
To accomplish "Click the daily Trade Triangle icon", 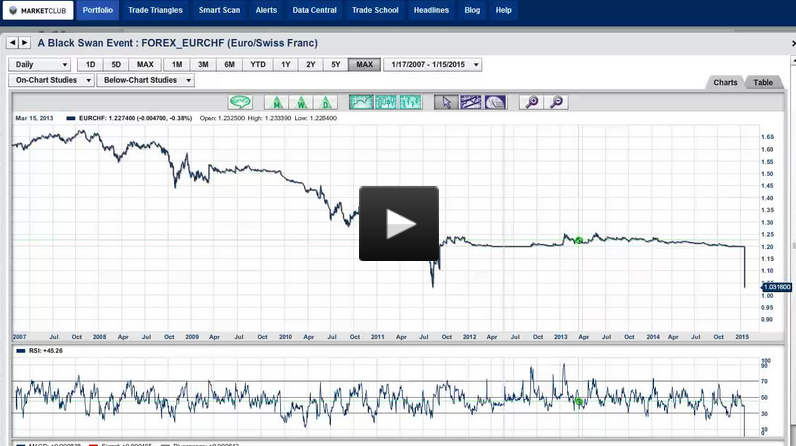I will click(x=326, y=102).
